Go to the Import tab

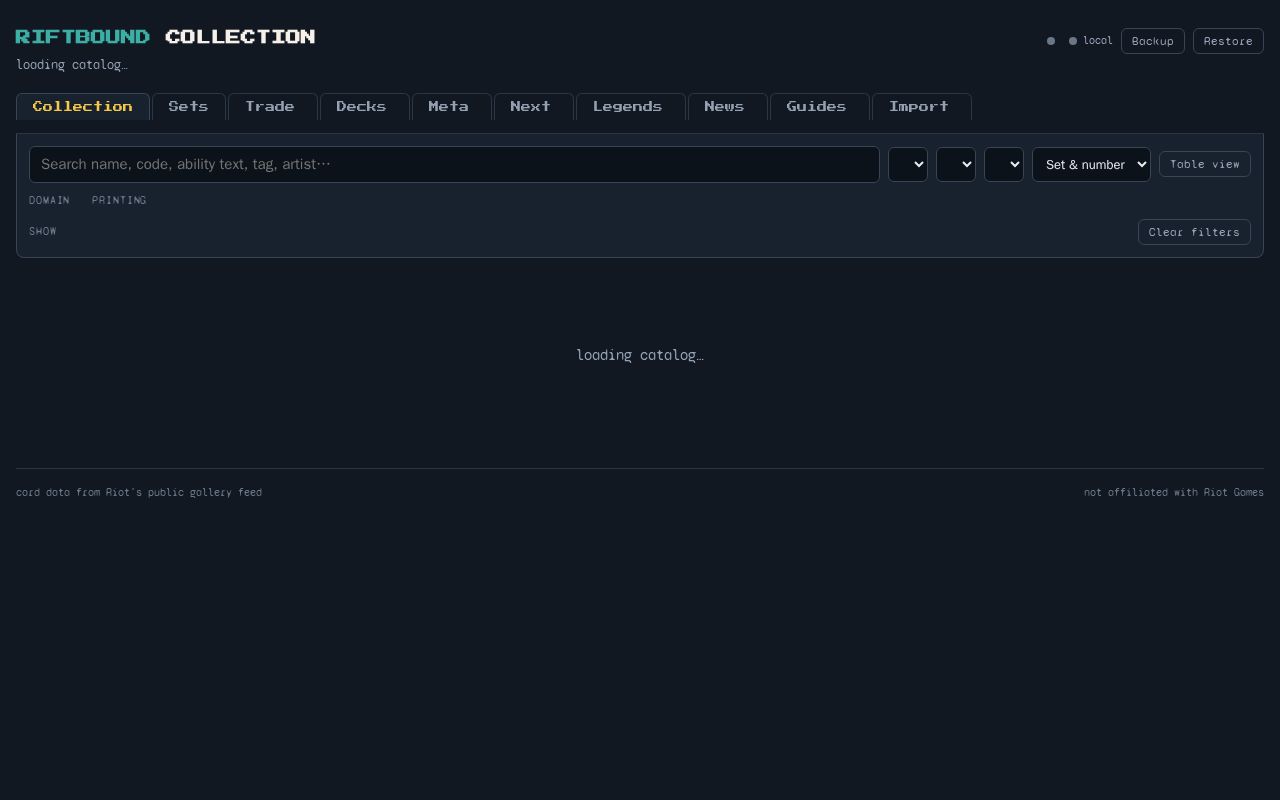(921, 106)
